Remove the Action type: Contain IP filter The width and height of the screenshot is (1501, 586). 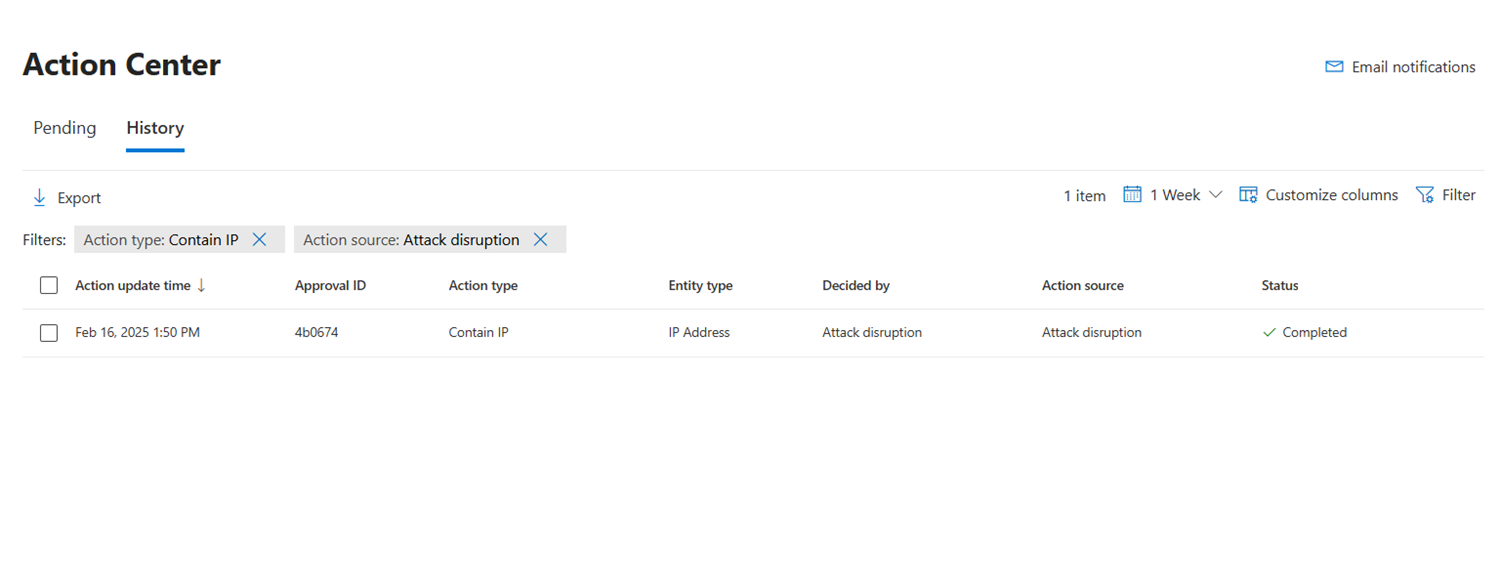pos(259,240)
